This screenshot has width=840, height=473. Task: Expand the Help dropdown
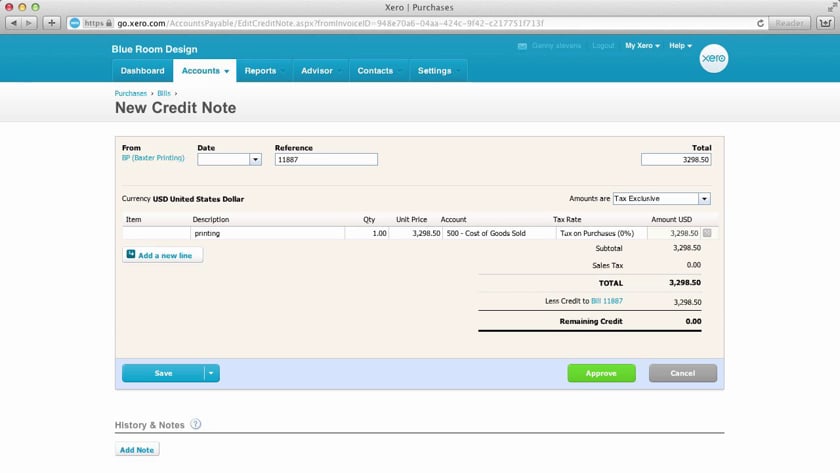[x=680, y=46]
